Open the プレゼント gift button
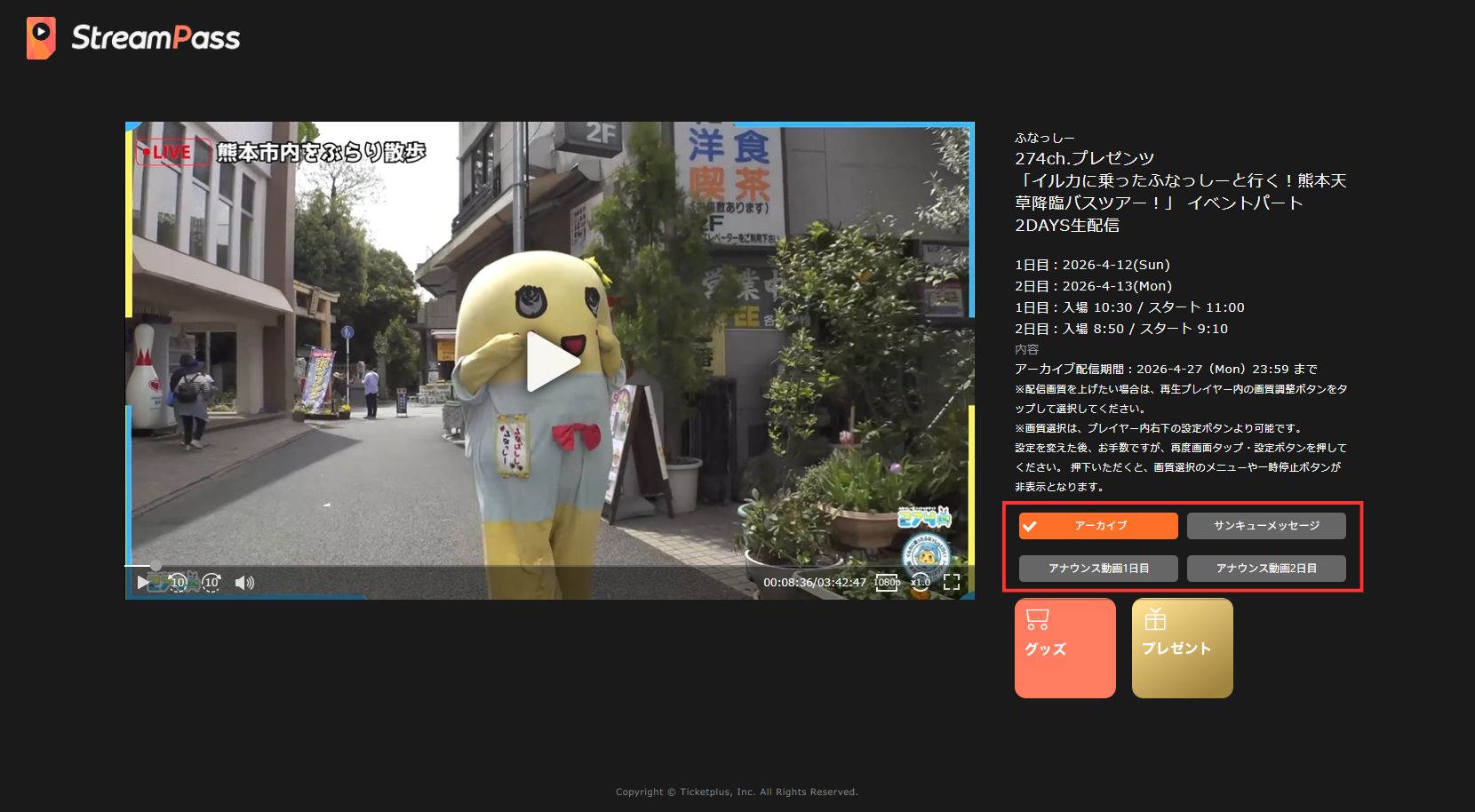Image resolution: width=1475 pixels, height=812 pixels. pyautogui.click(x=1182, y=648)
